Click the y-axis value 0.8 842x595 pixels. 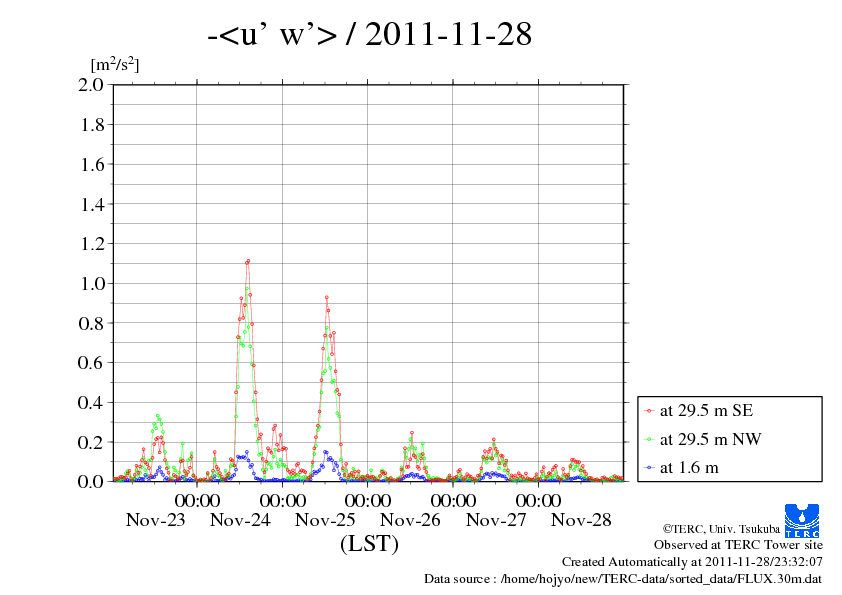click(x=91, y=323)
